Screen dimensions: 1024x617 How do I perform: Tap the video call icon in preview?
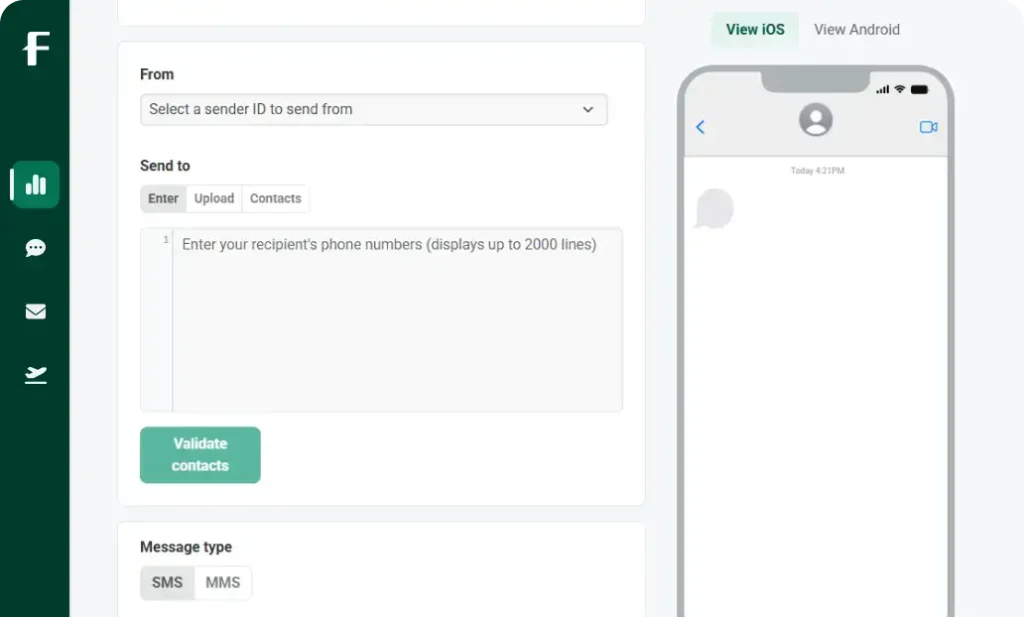tap(928, 127)
